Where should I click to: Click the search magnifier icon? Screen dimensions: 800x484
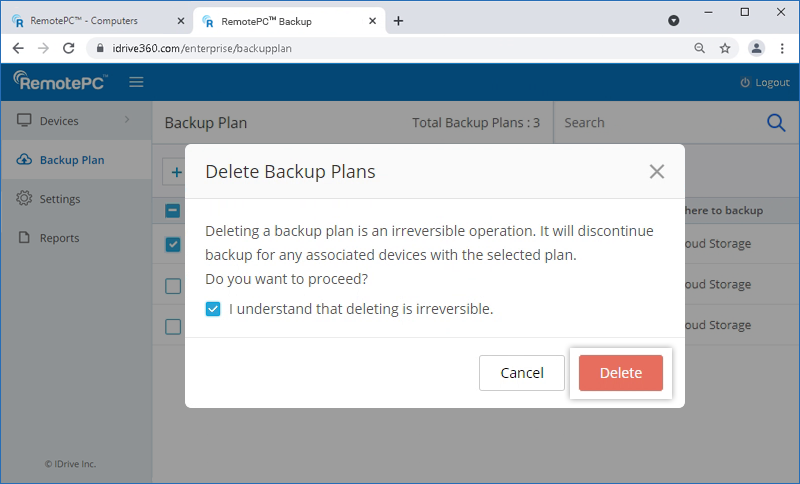pyautogui.click(x=776, y=122)
